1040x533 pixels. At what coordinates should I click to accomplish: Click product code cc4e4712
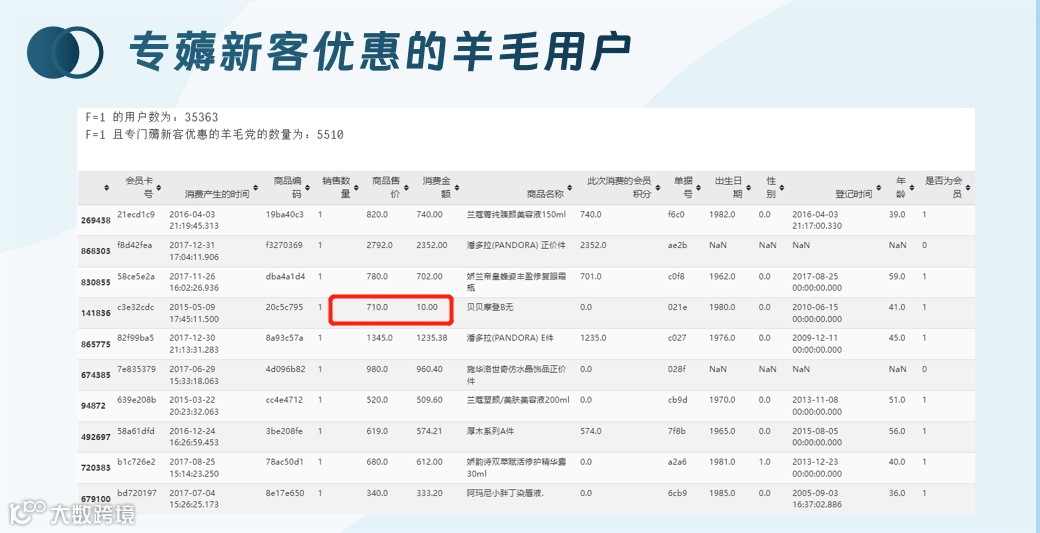coord(284,400)
